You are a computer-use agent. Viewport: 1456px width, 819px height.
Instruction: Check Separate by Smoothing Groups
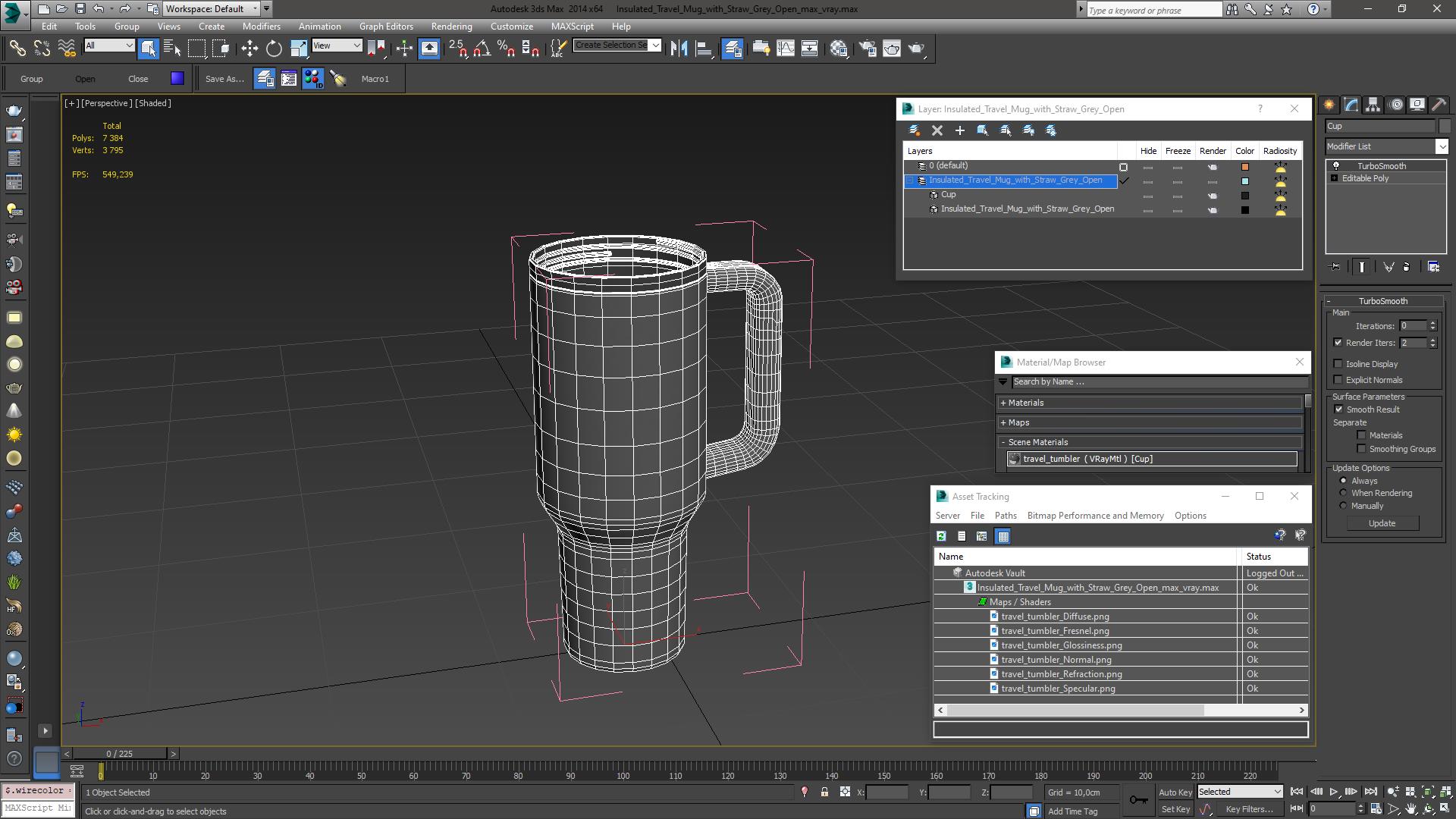coord(1361,449)
